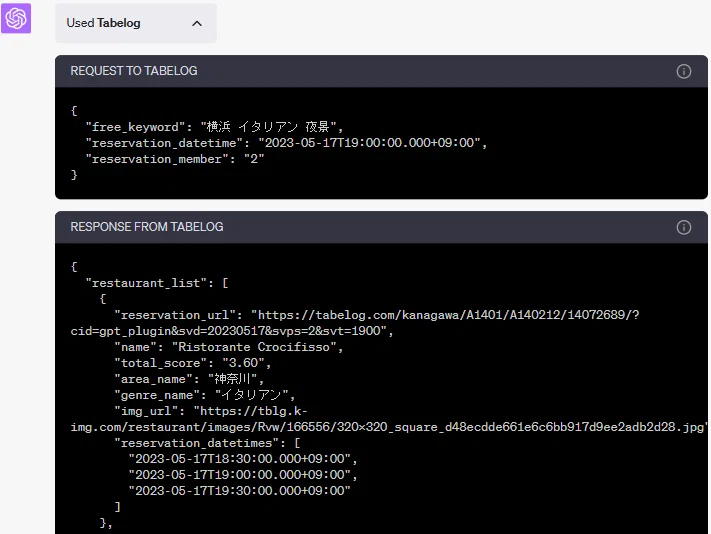
Task: Select the reservation_member "2" line
Action: pos(175,159)
